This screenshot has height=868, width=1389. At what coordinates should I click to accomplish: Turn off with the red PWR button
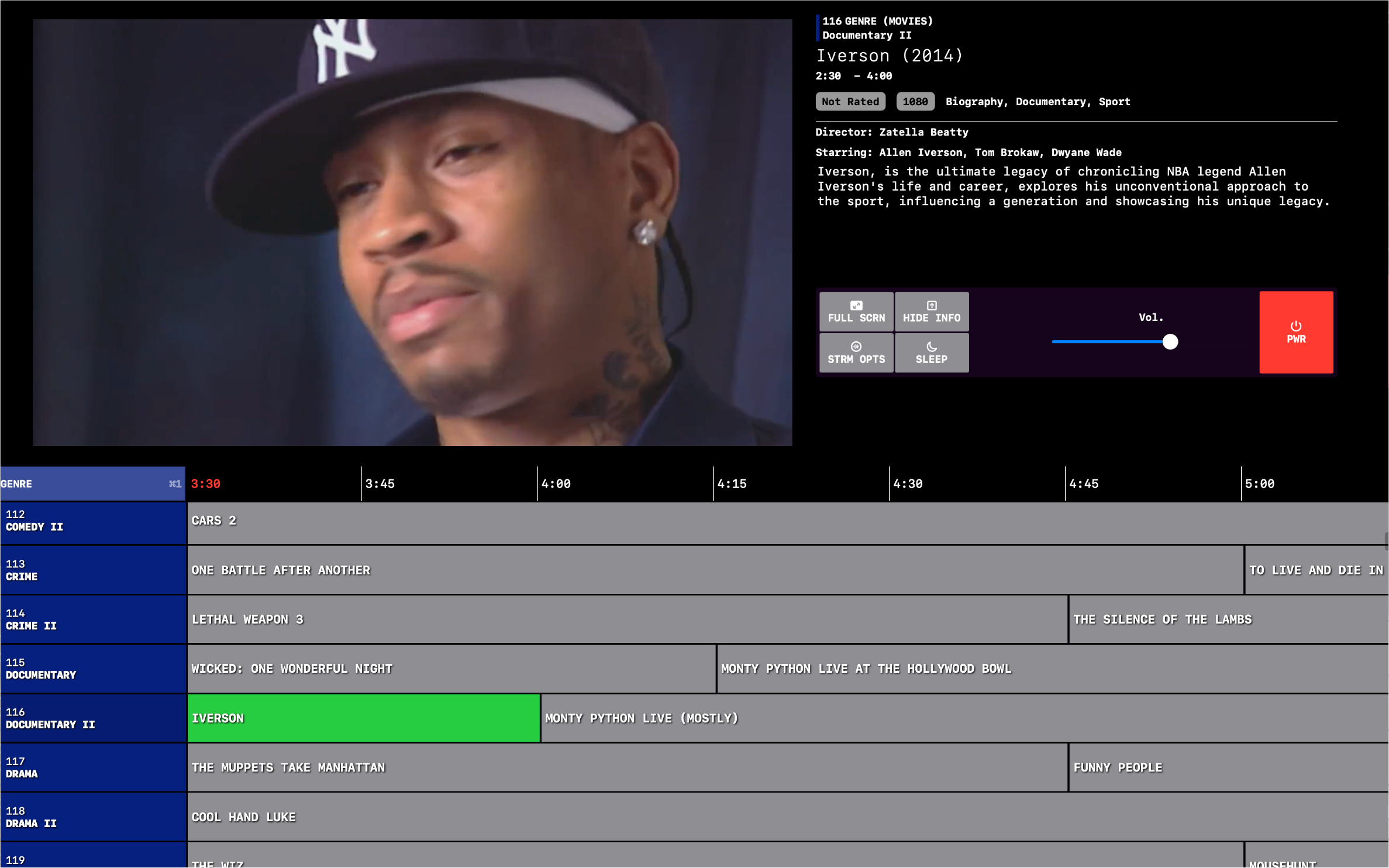pyautogui.click(x=1296, y=332)
